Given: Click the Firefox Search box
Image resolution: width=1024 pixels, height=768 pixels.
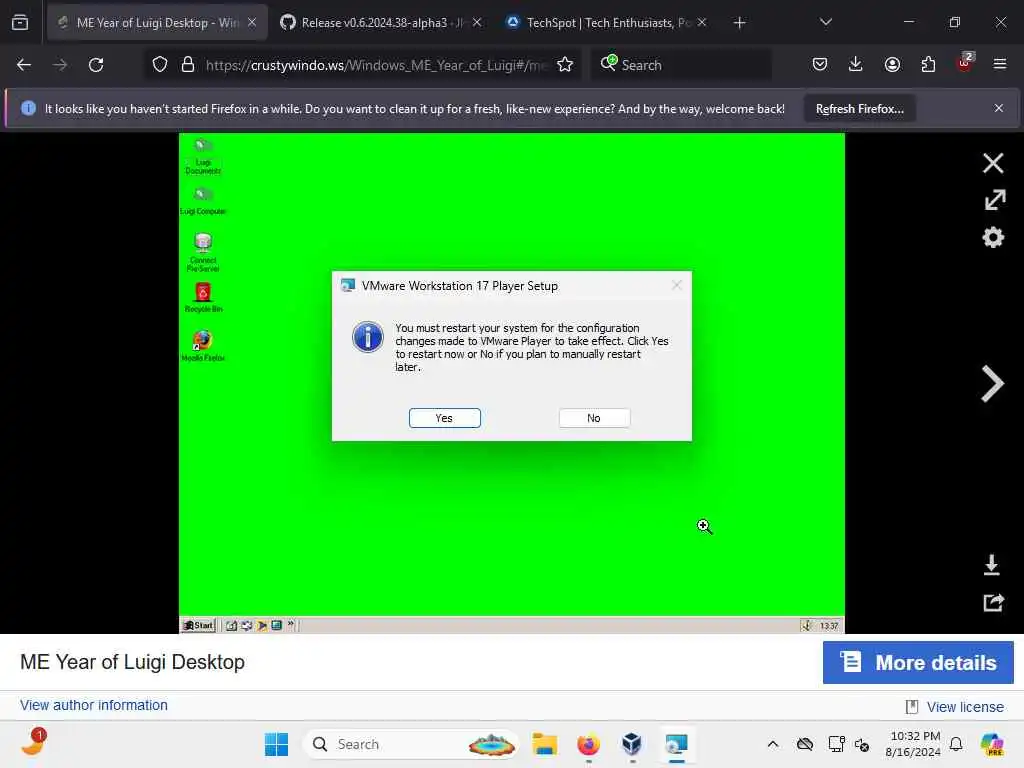Looking at the screenshot, I should pyautogui.click(x=682, y=65).
